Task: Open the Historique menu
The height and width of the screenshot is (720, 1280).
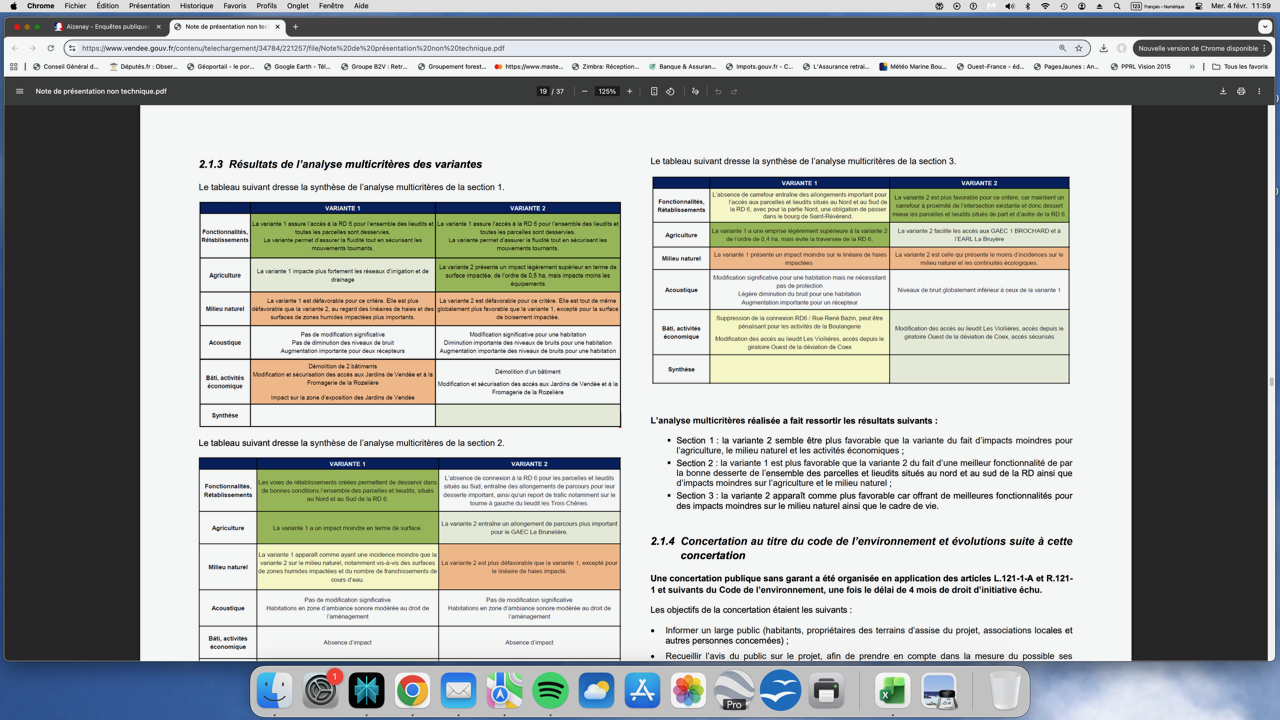Action: pyautogui.click(x=196, y=6)
